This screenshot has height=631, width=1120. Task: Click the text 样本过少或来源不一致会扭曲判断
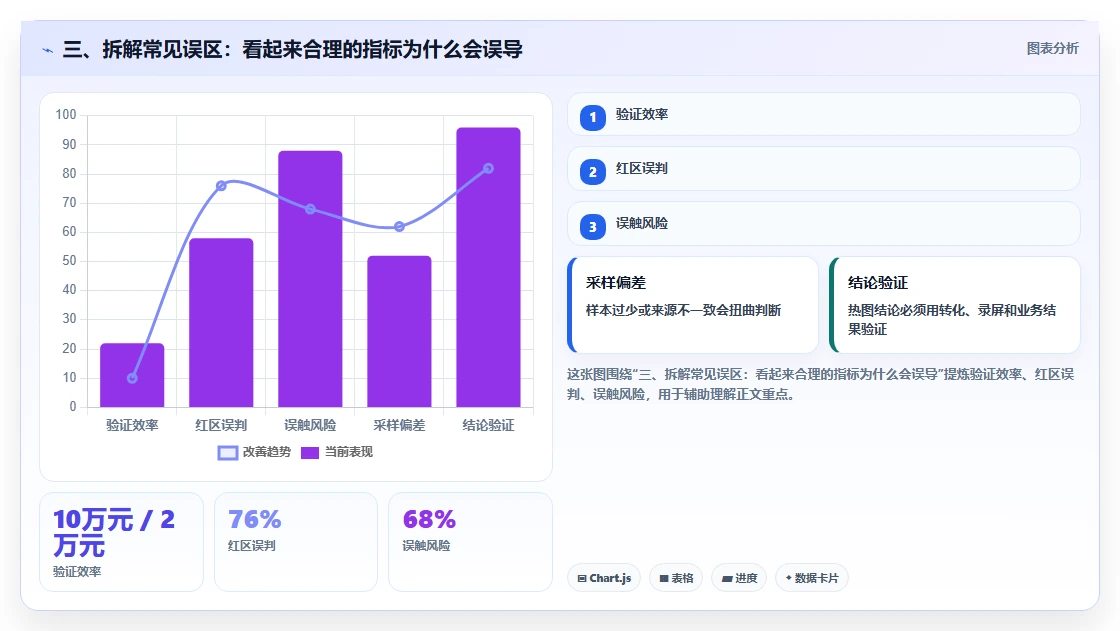(x=684, y=310)
